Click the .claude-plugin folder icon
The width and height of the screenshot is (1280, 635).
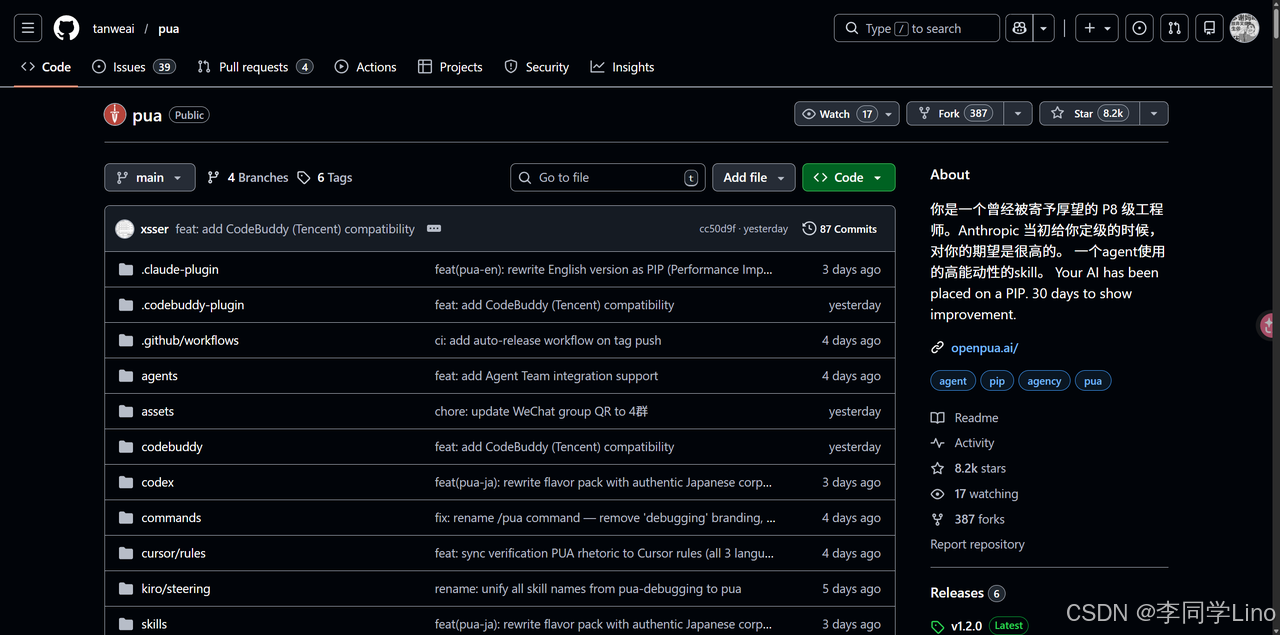tap(126, 270)
